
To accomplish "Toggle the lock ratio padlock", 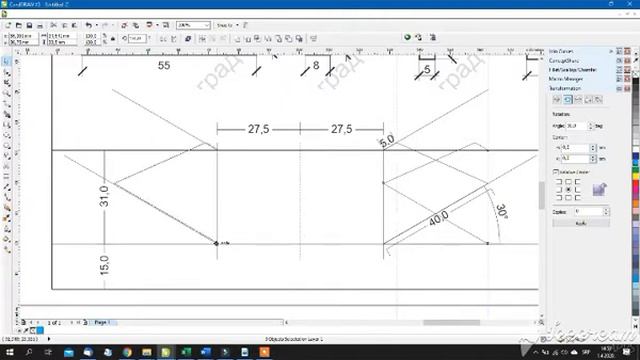I will [113, 39].
